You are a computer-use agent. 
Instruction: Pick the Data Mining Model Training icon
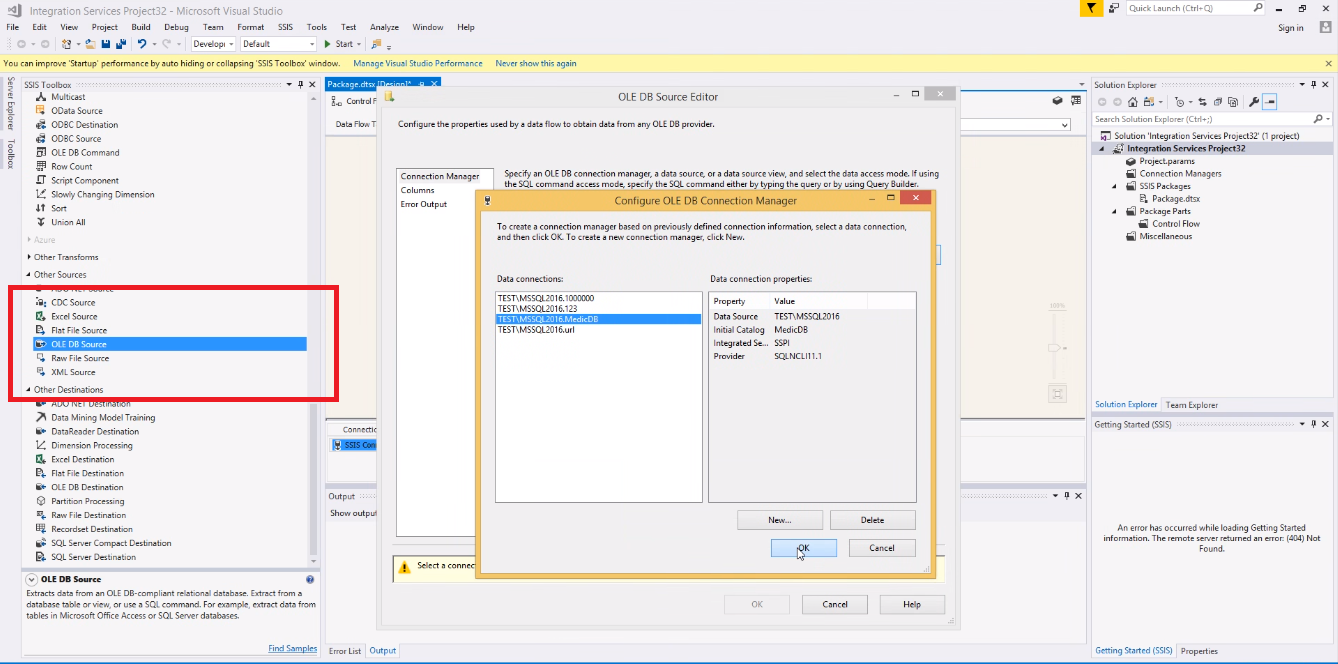click(x=41, y=418)
